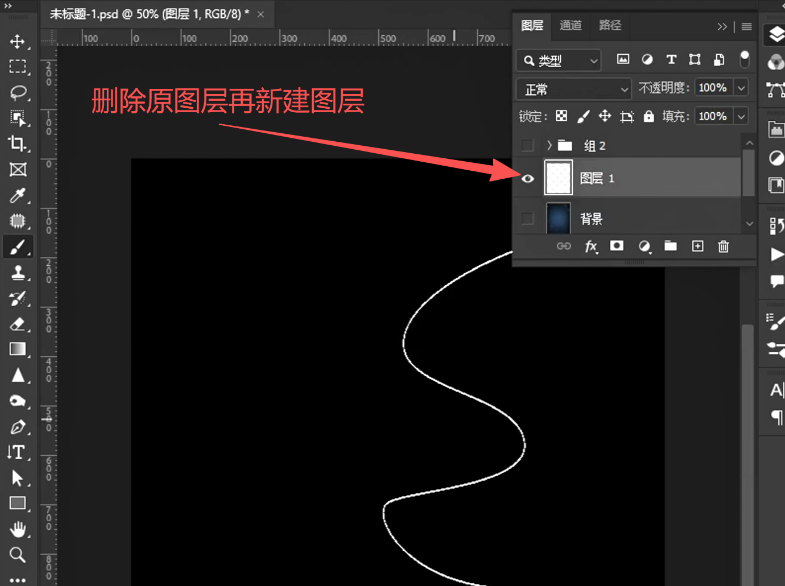The image size is (785, 586).
Task: Select the Path Selection tool
Action: coord(18,478)
